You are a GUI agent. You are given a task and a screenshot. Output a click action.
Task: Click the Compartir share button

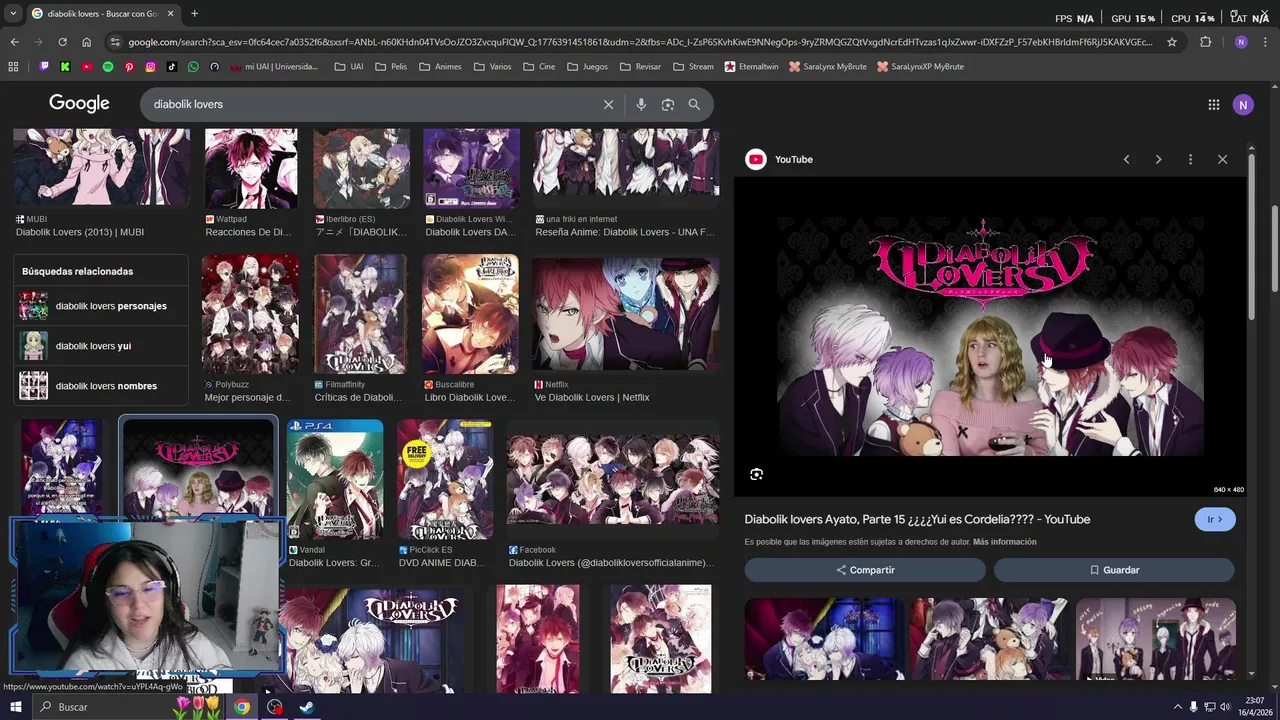[x=865, y=570]
